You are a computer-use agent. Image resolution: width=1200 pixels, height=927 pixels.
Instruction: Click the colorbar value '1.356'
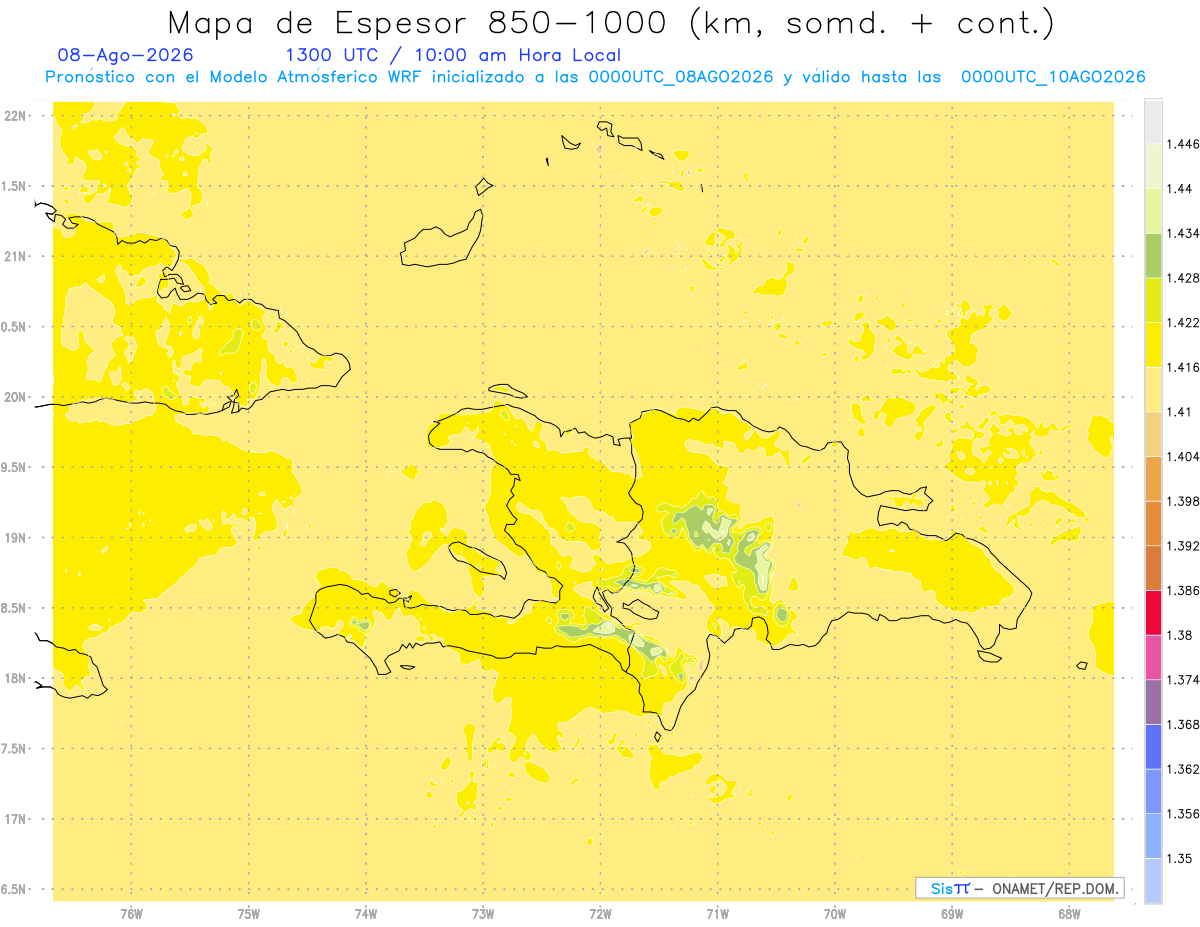[x=1183, y=814]
